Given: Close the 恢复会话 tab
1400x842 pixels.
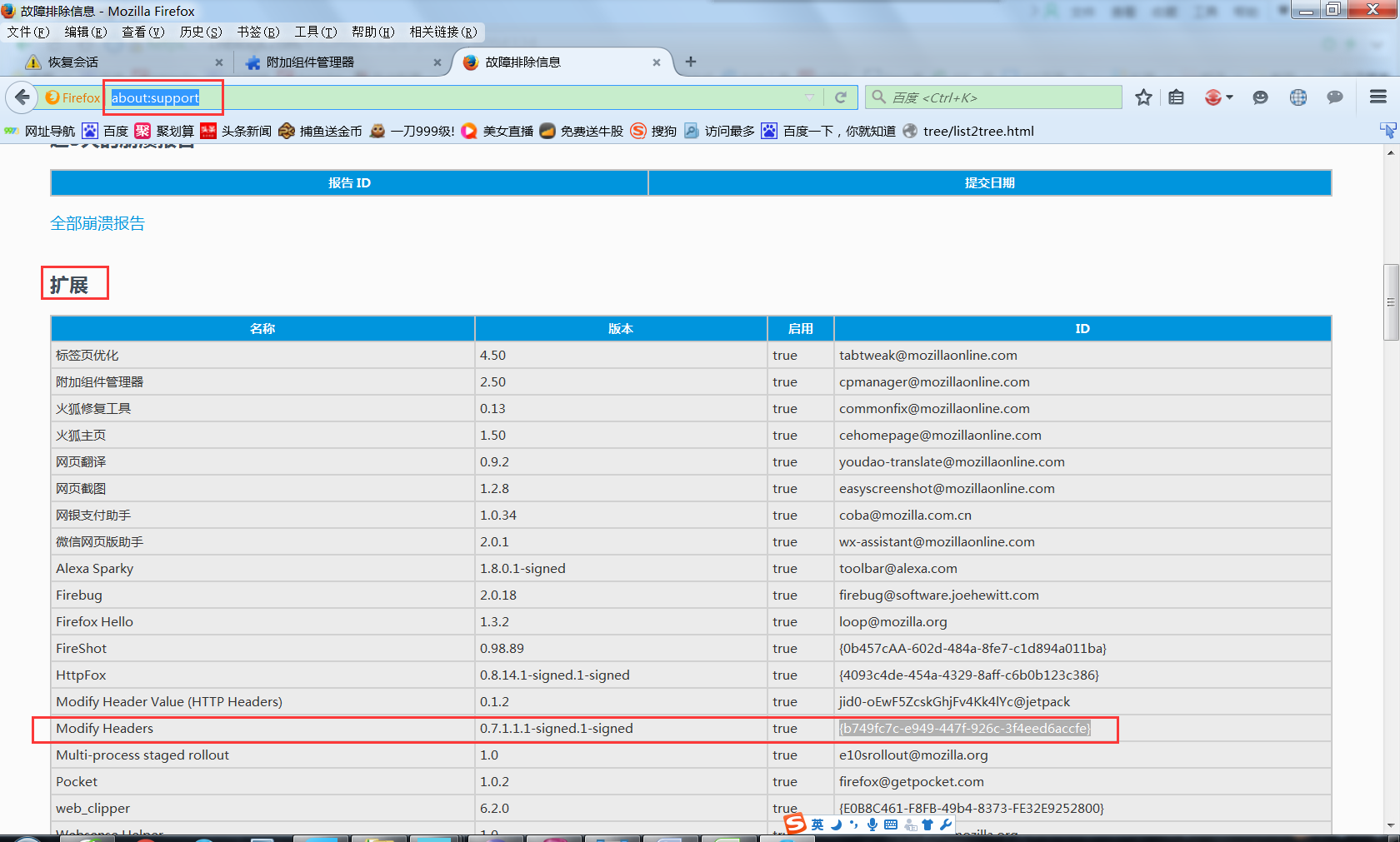Looking at the screenshot, I should tap(219, 62).
